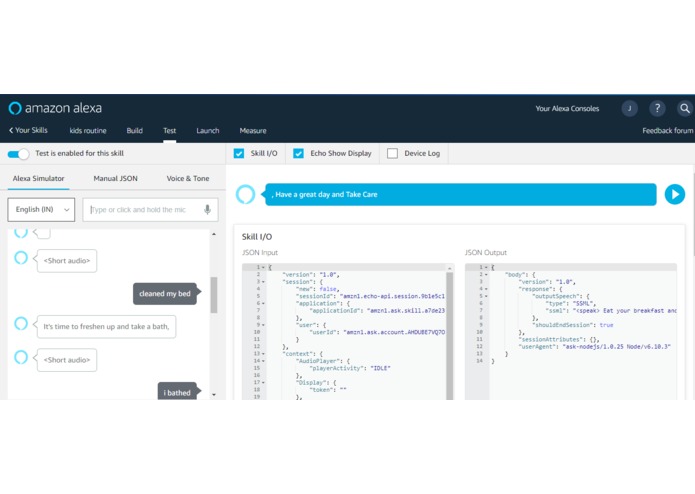Click the playerActivity IDLE line
This screenshot has width=695, height=494.
coord(350,368)
